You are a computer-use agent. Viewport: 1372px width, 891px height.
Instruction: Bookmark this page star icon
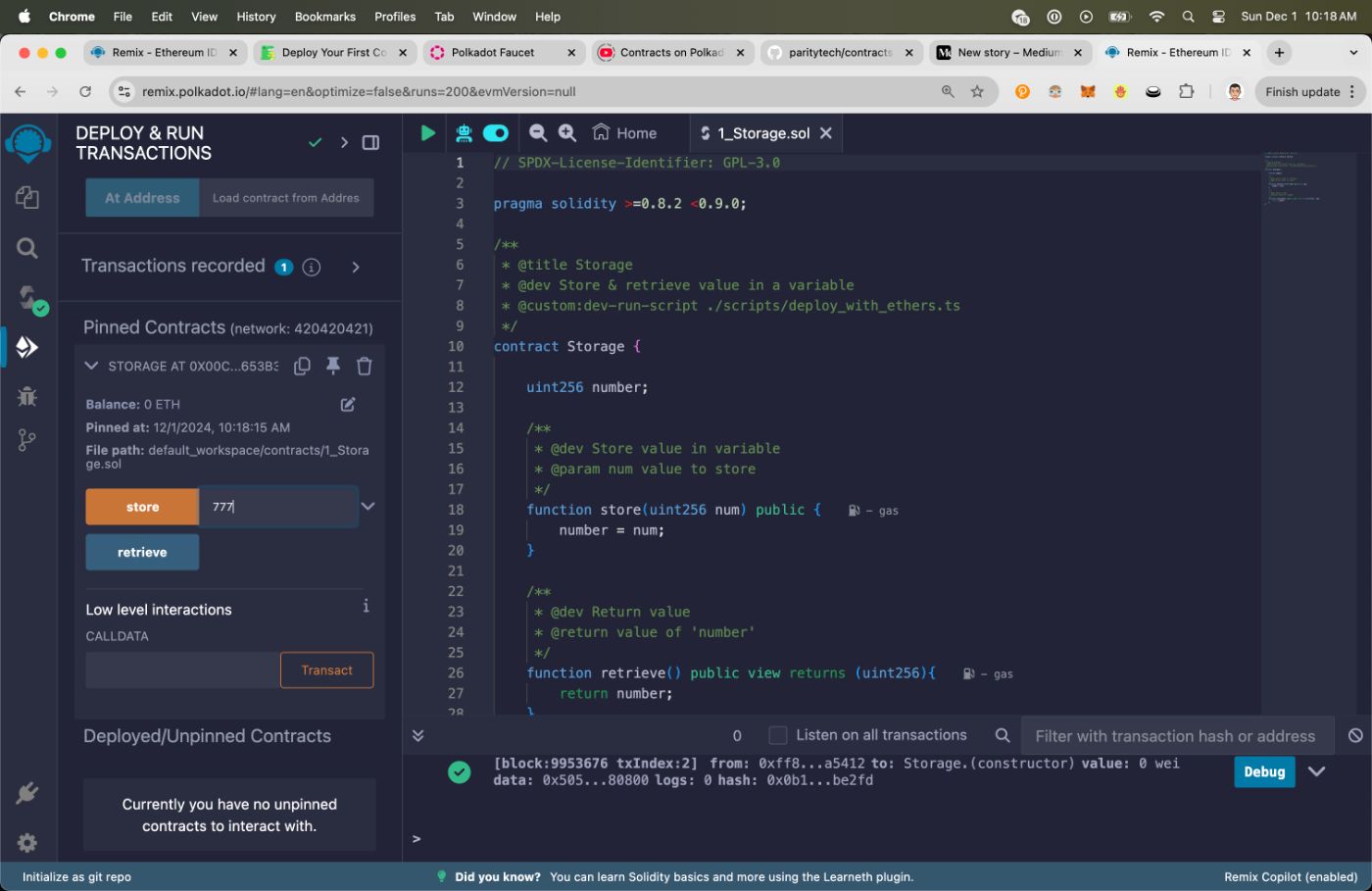click(x=977, y=91)
